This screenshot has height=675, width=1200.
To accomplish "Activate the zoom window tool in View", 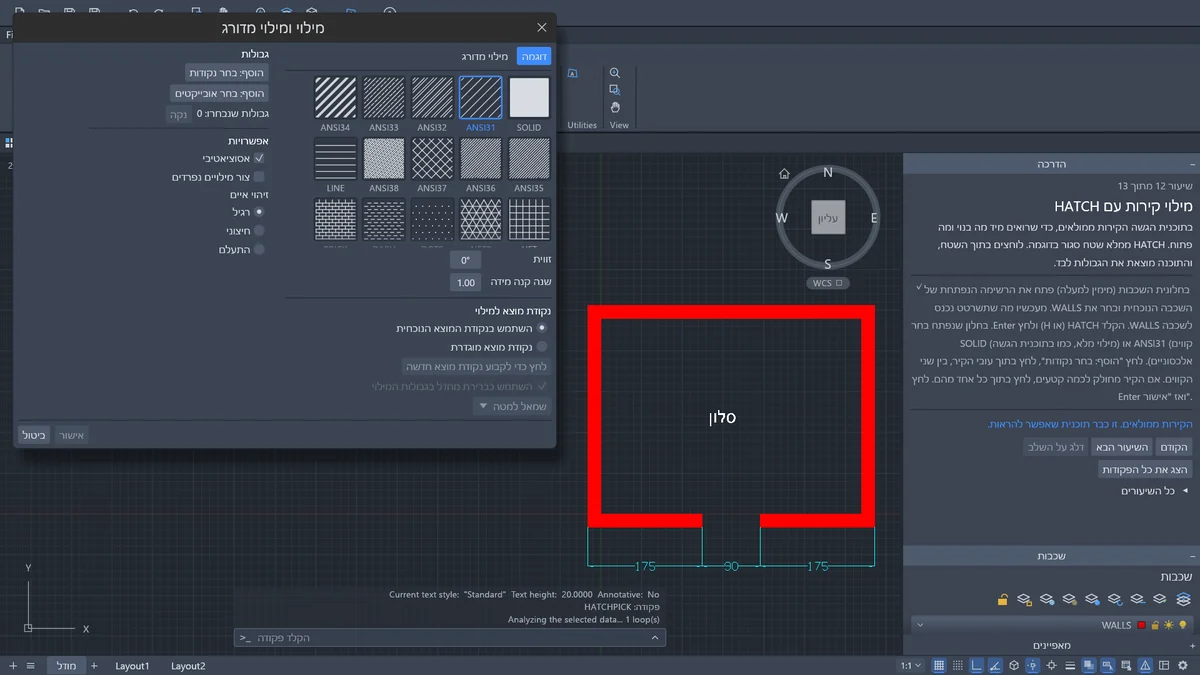I will point(615,90).
